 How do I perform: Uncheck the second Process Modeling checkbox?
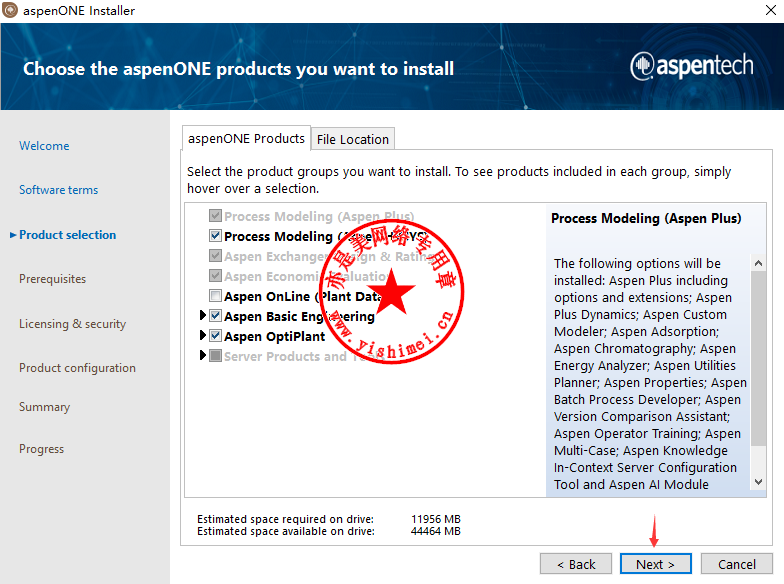[x=216, y=236]
